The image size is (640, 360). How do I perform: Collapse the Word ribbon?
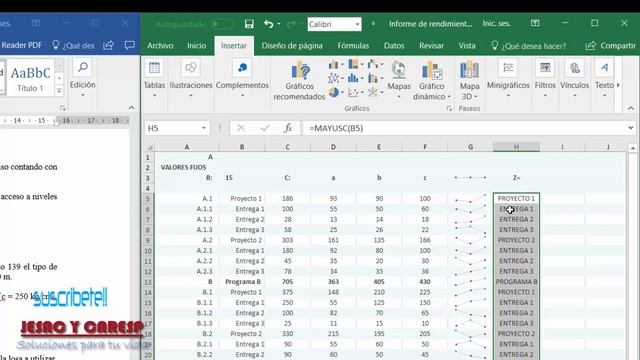tap(131, 108)
